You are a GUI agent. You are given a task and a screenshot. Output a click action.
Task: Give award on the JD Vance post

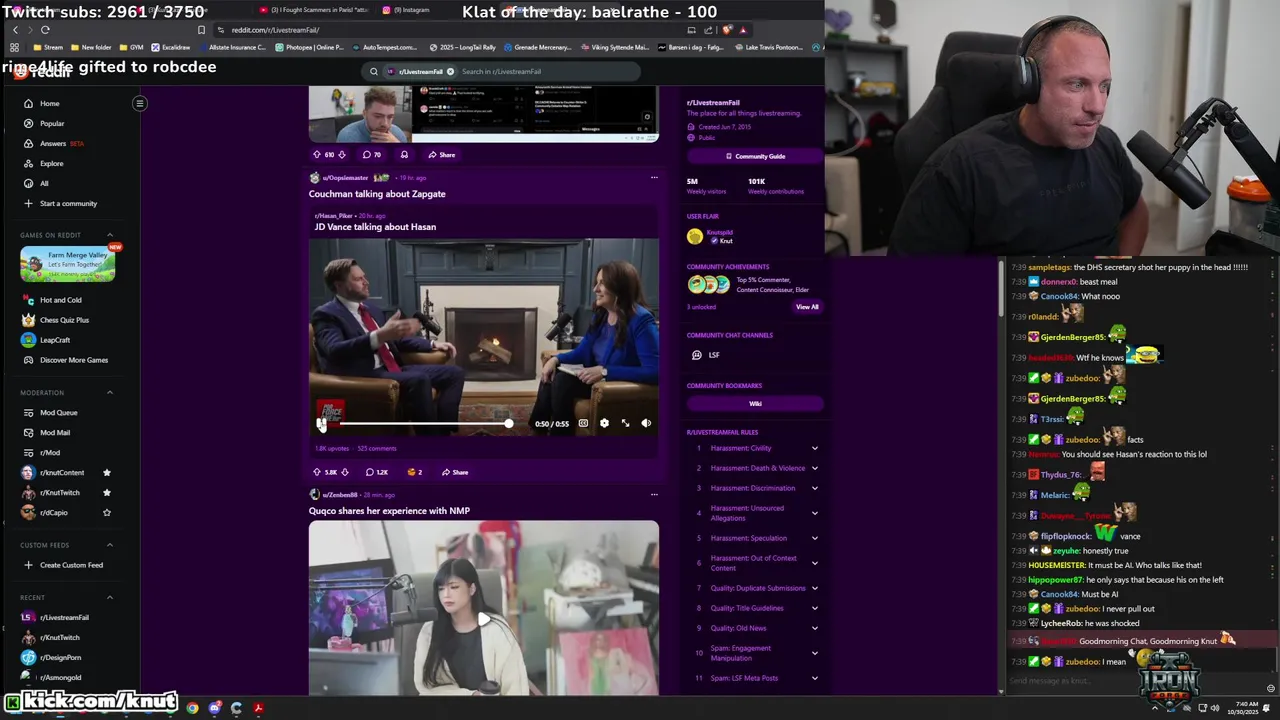tap(415, 472)
